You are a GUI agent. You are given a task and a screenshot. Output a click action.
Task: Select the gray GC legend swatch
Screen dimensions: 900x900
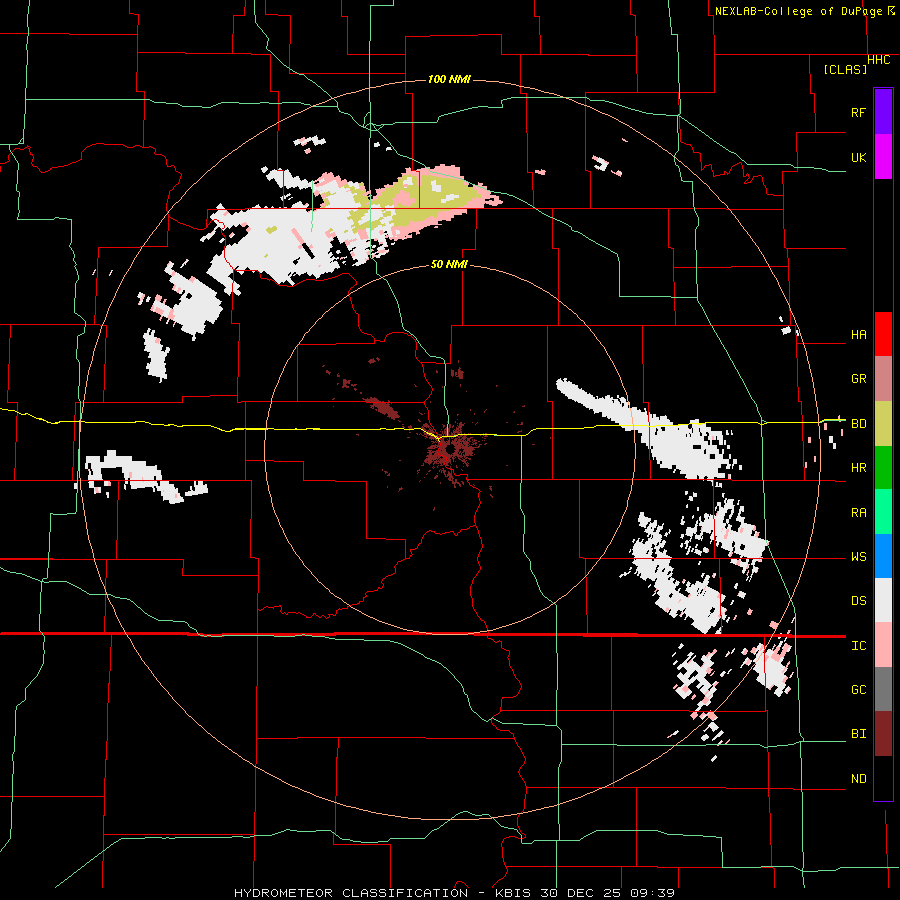pyautogui.click(x=883, y=689)
